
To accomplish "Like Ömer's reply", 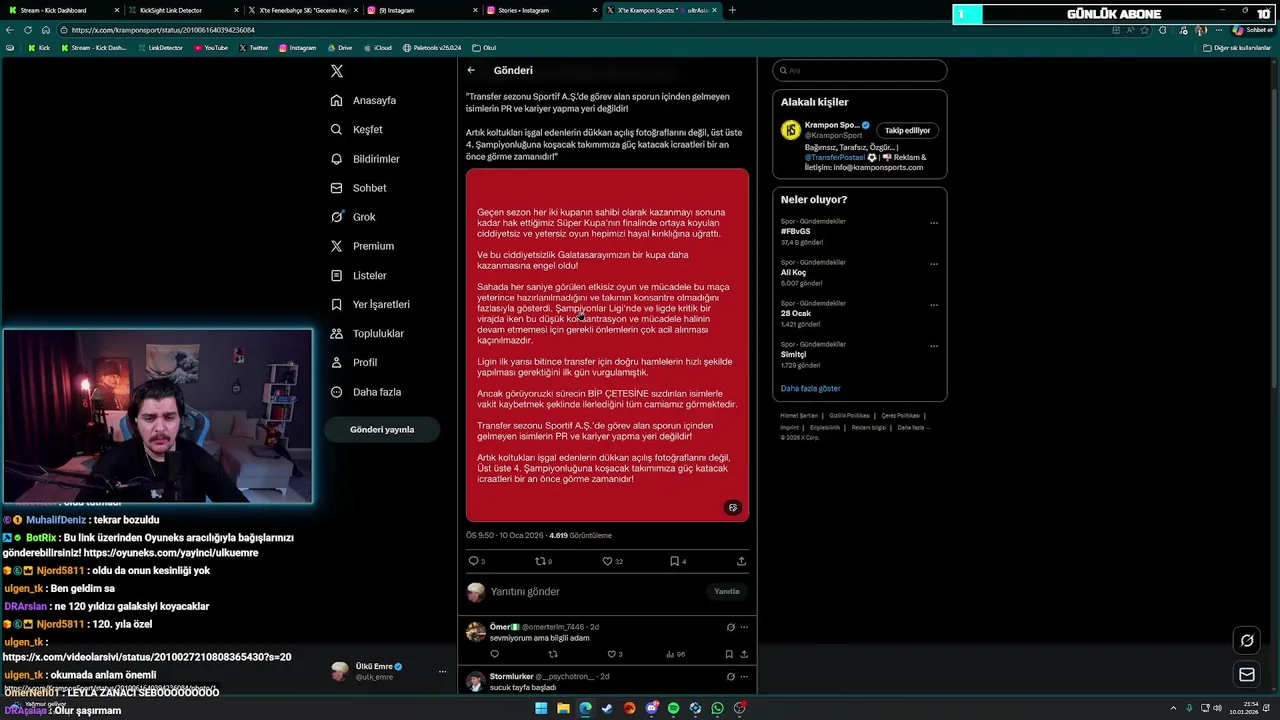I will click(611, 654).
